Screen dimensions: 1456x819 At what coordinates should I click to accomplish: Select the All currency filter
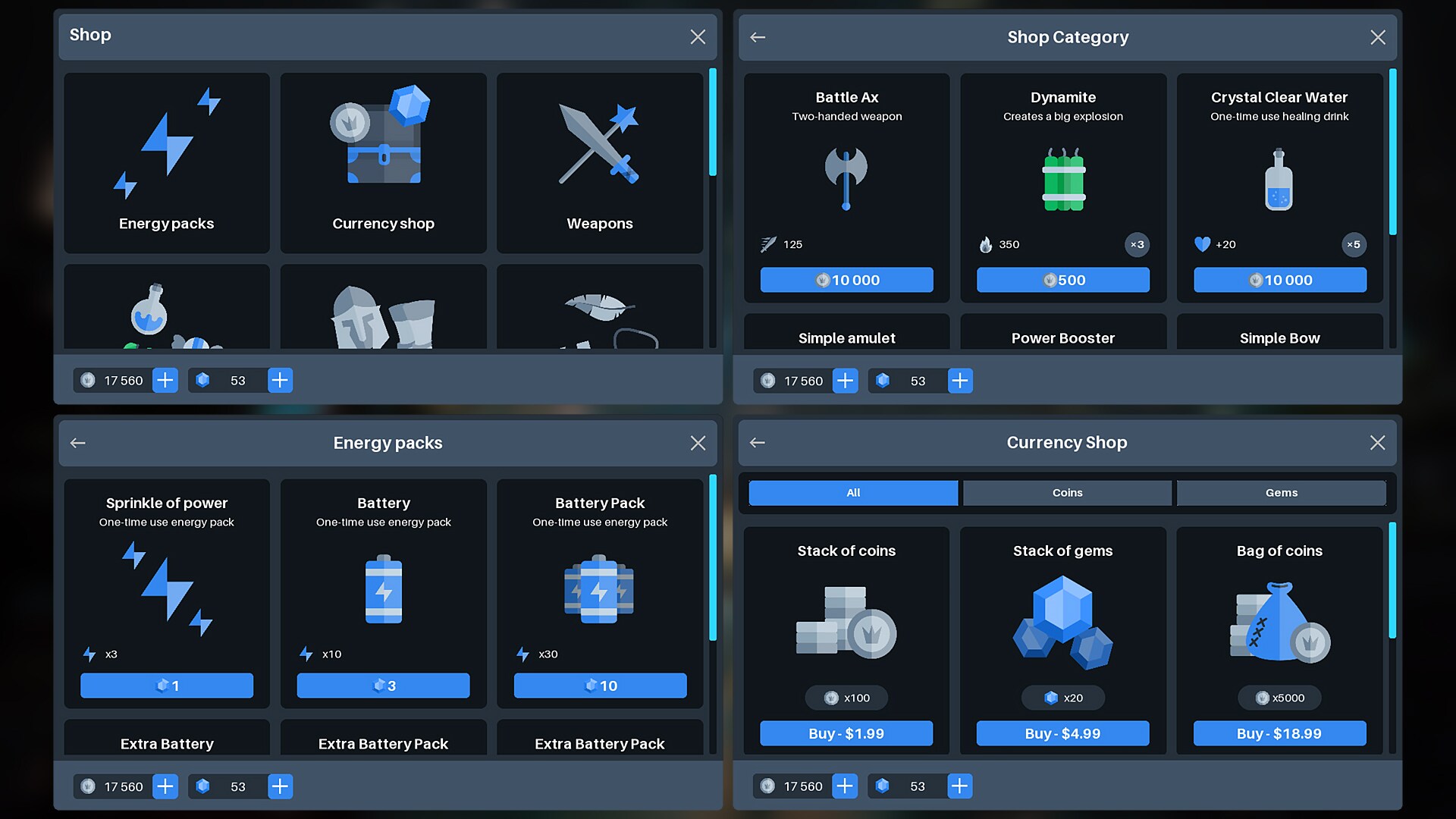pos(852,493)
